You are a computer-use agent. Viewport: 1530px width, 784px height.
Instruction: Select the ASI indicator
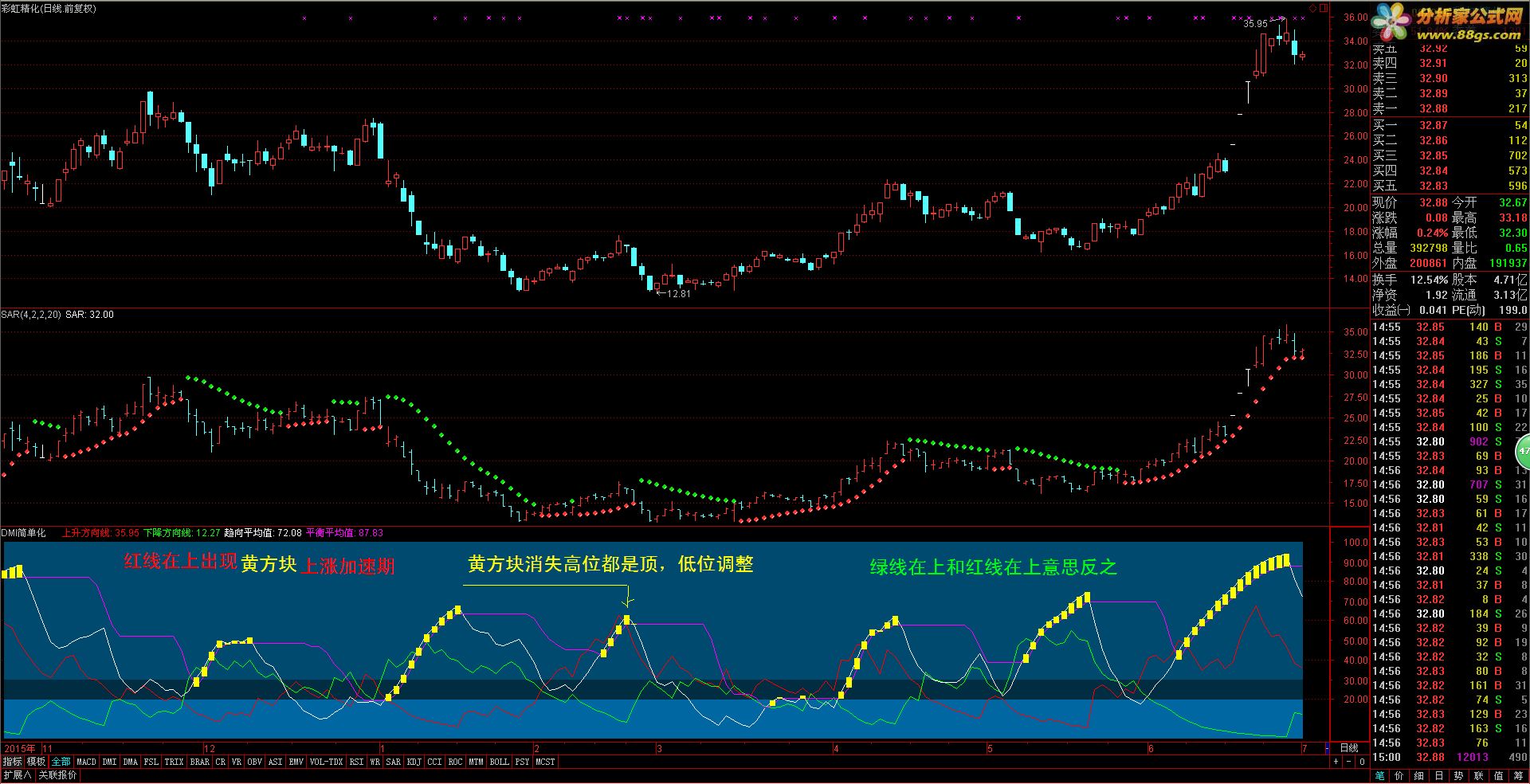(275, 762)
